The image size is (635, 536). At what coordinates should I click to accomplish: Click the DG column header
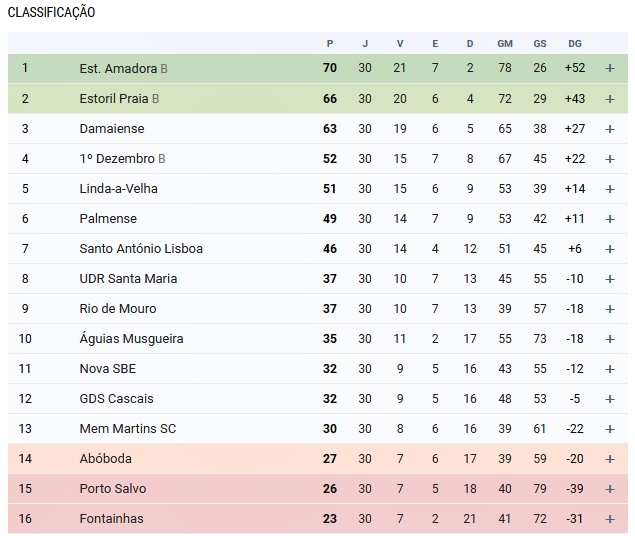point(574,43)
